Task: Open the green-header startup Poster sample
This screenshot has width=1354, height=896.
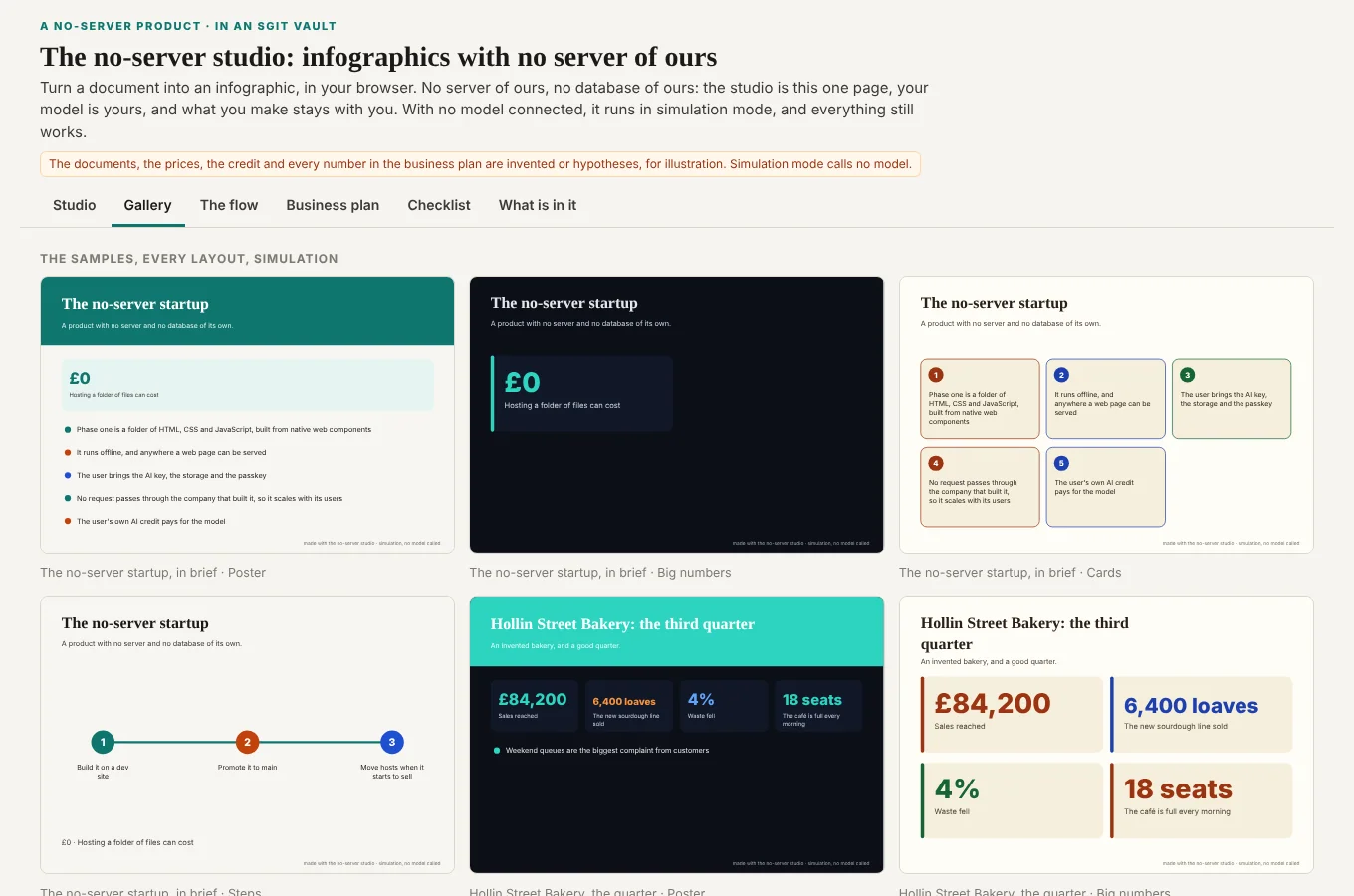Action: click(x=247, y=414)
